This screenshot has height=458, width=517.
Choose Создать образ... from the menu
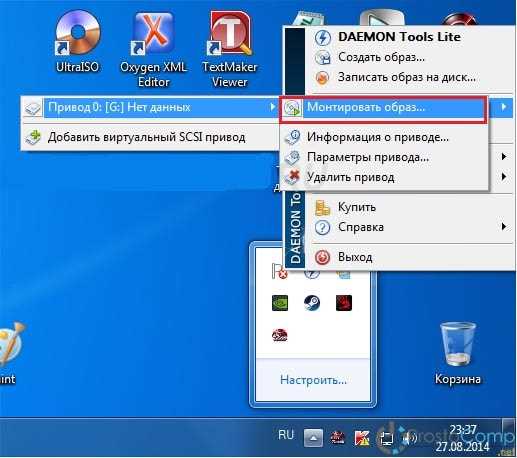point(382,57)
